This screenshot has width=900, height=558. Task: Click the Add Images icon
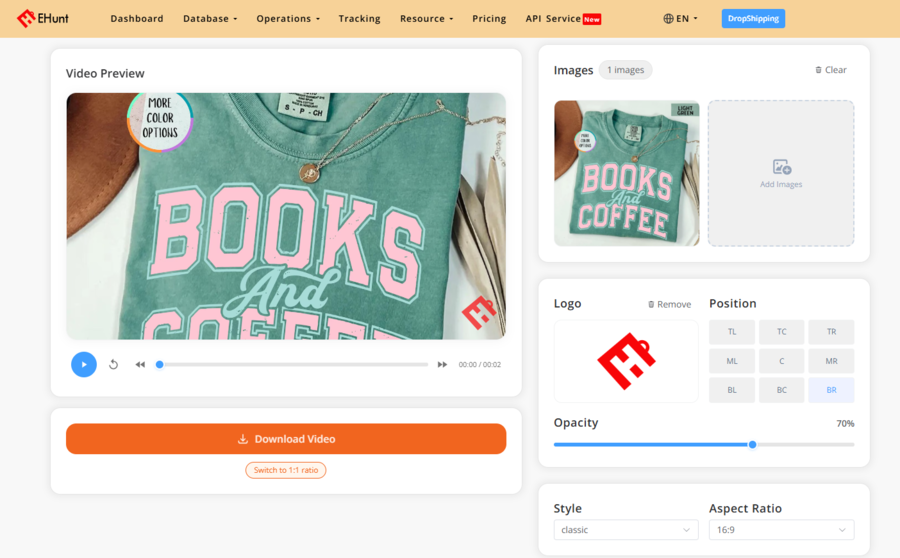[x=781, y=167]
